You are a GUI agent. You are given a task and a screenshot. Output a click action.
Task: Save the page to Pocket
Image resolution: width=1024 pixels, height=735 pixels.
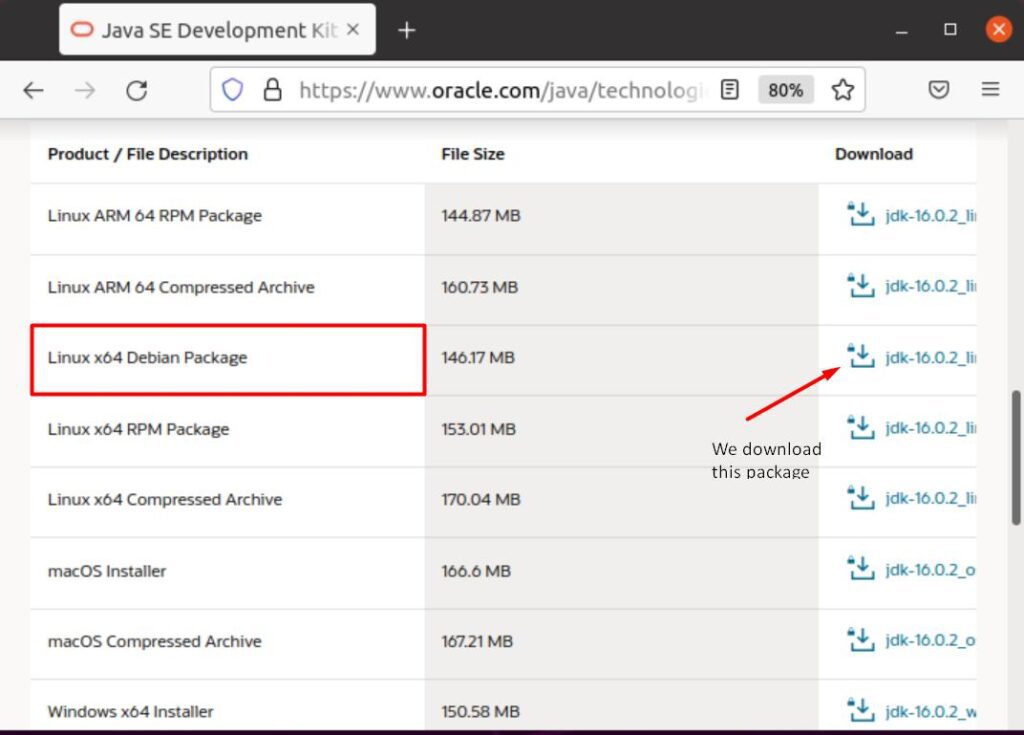[938, 89]
